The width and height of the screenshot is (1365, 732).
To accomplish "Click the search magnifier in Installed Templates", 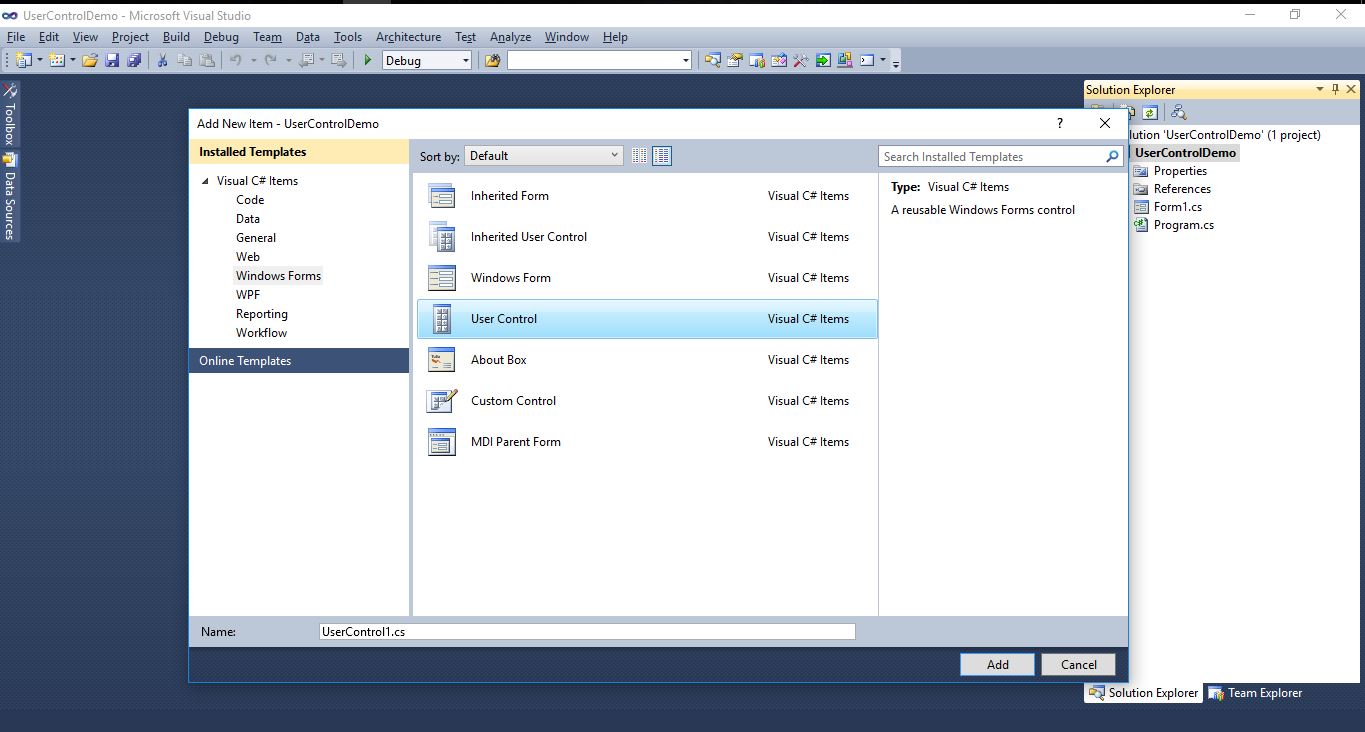I will 1112,157.
